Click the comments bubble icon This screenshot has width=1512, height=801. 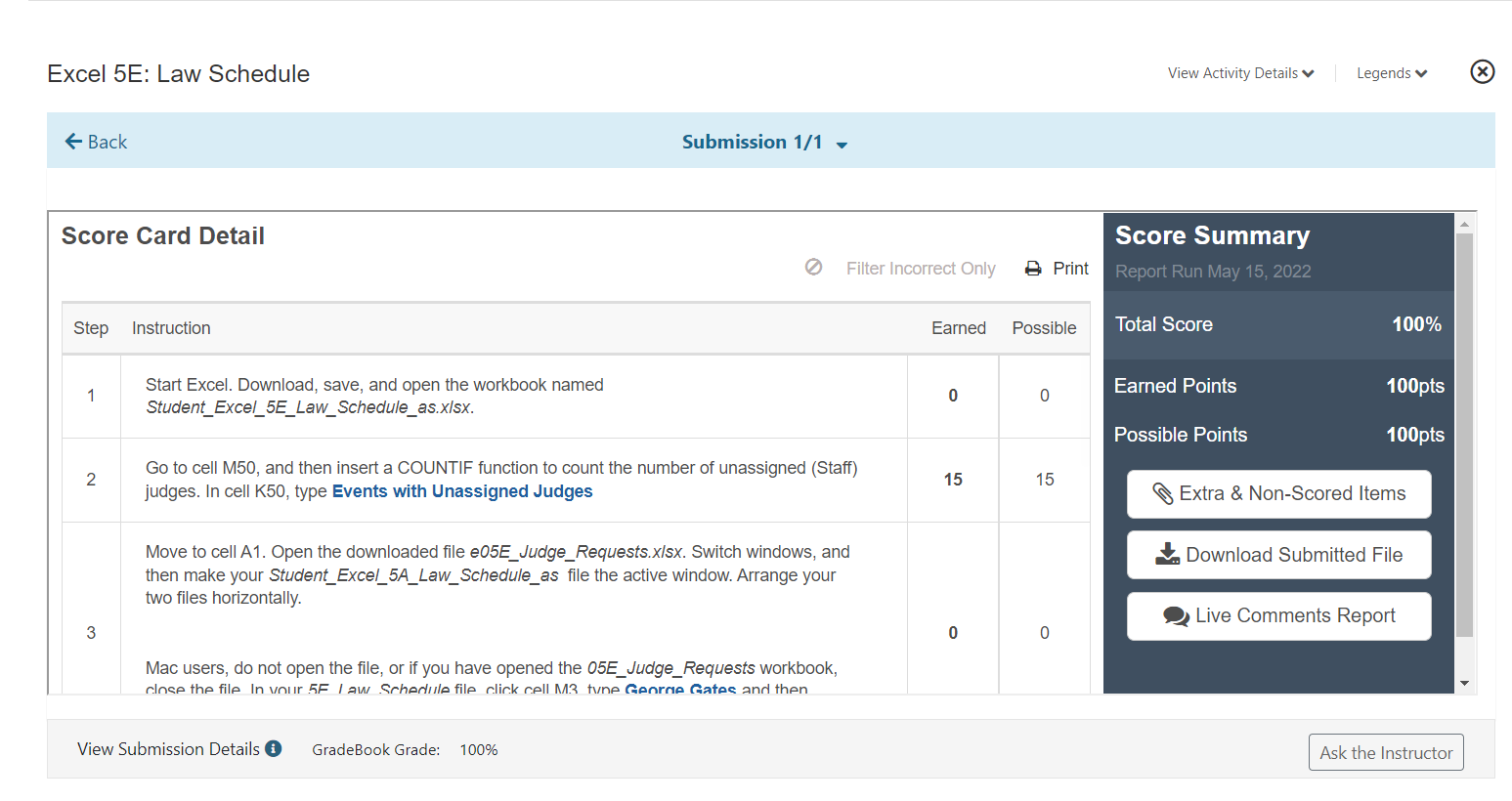(1176, 616)
